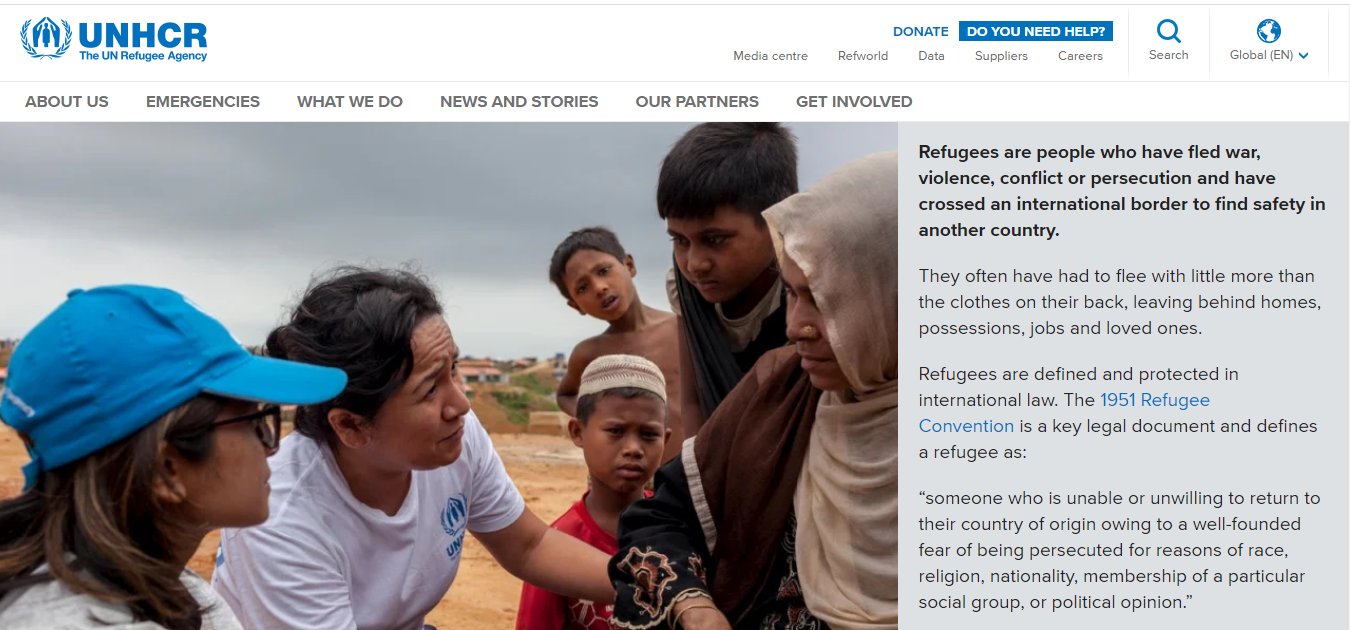Click the hero photo of UNHCR staff
The image size is (1350, 630).
449,376
